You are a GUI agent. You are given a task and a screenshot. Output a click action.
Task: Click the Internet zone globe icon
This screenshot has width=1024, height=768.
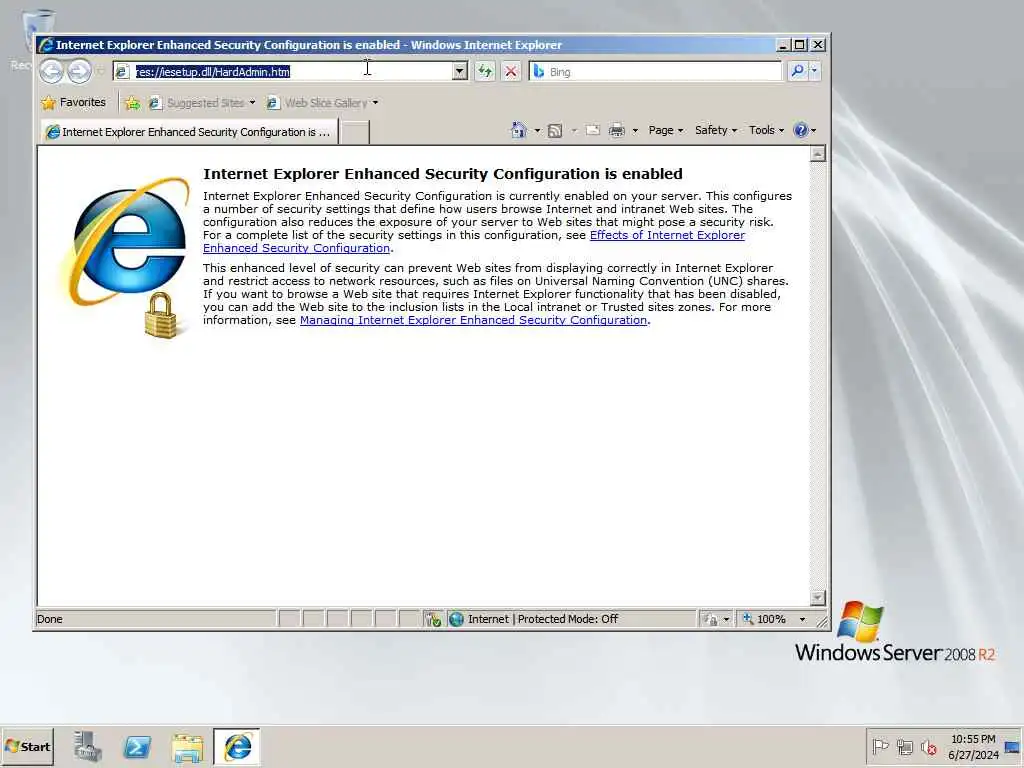[x=456, y=619]
